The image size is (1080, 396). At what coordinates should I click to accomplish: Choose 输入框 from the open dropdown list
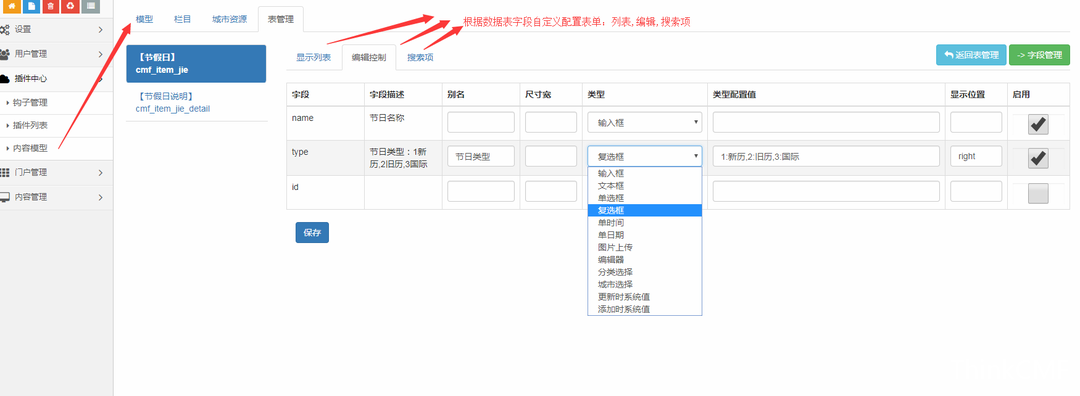pos(645,174)
